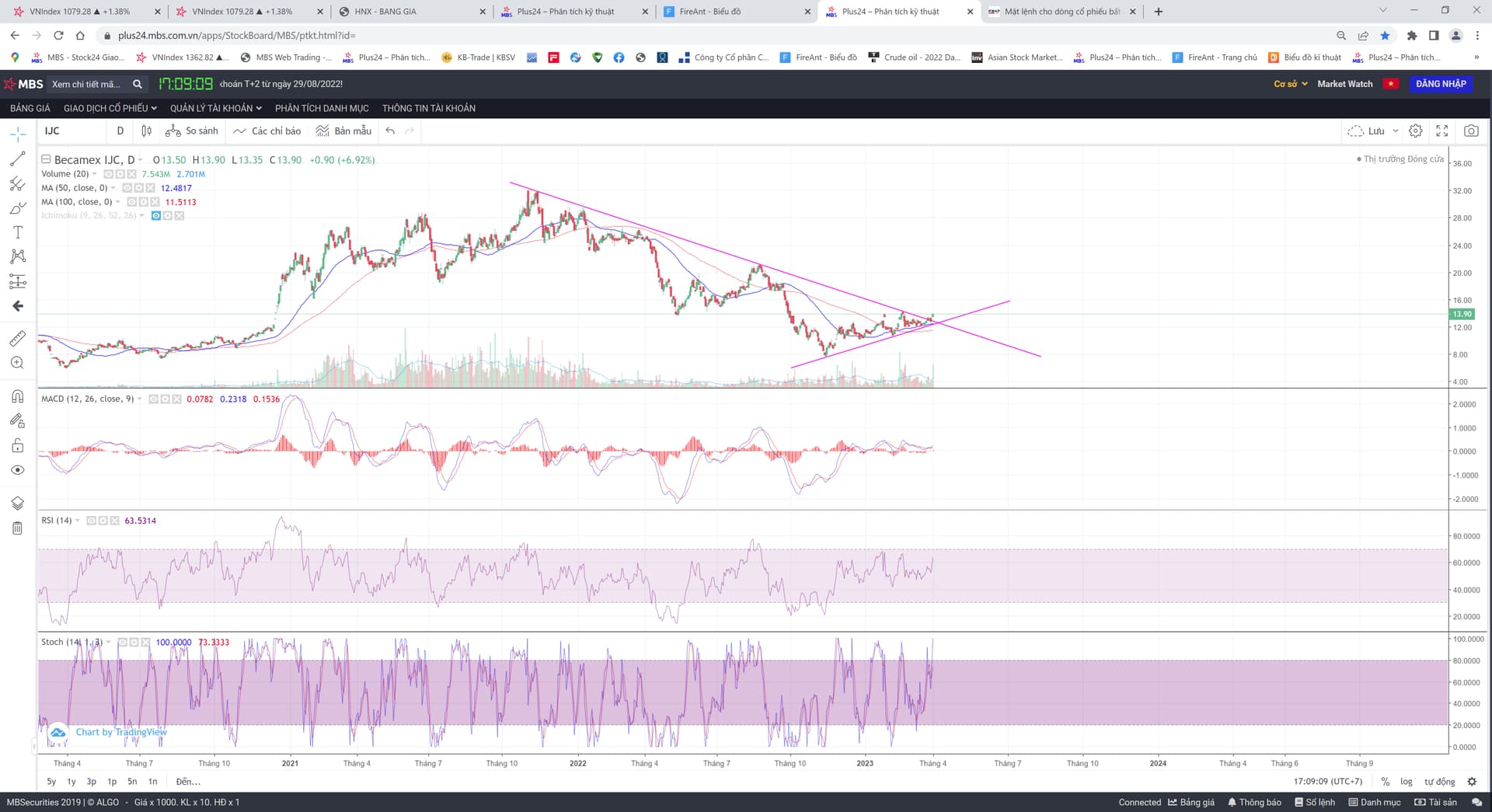Open the prediction and measurement tools
This screenshot has width=1492, height=812.
coord(18,281)
